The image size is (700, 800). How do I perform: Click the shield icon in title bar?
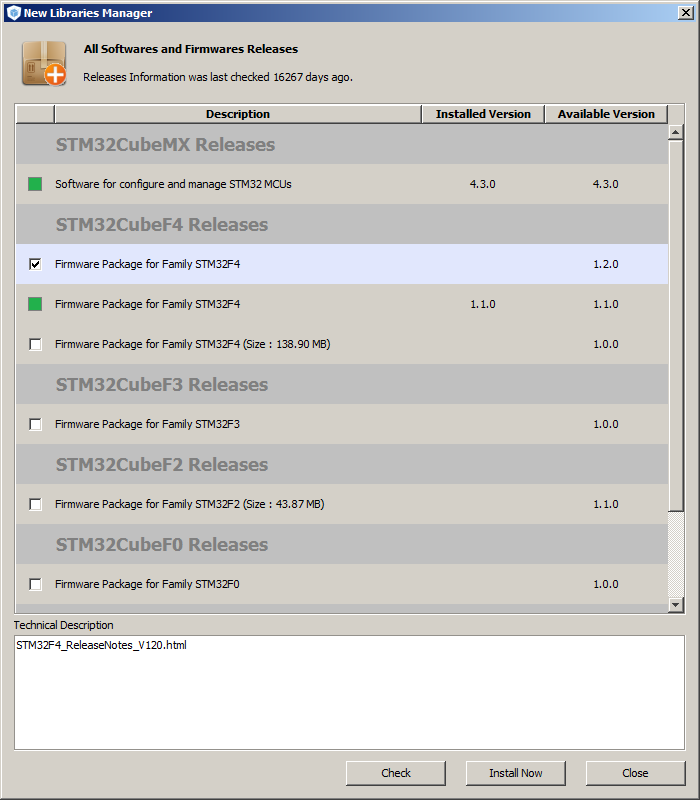tap(13, 13)
